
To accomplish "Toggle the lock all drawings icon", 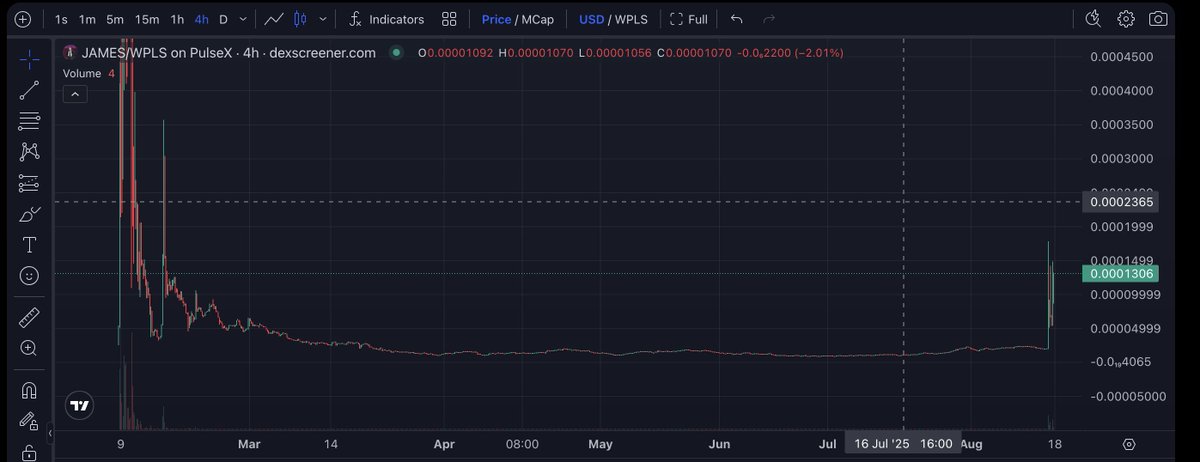I will 30,452.
